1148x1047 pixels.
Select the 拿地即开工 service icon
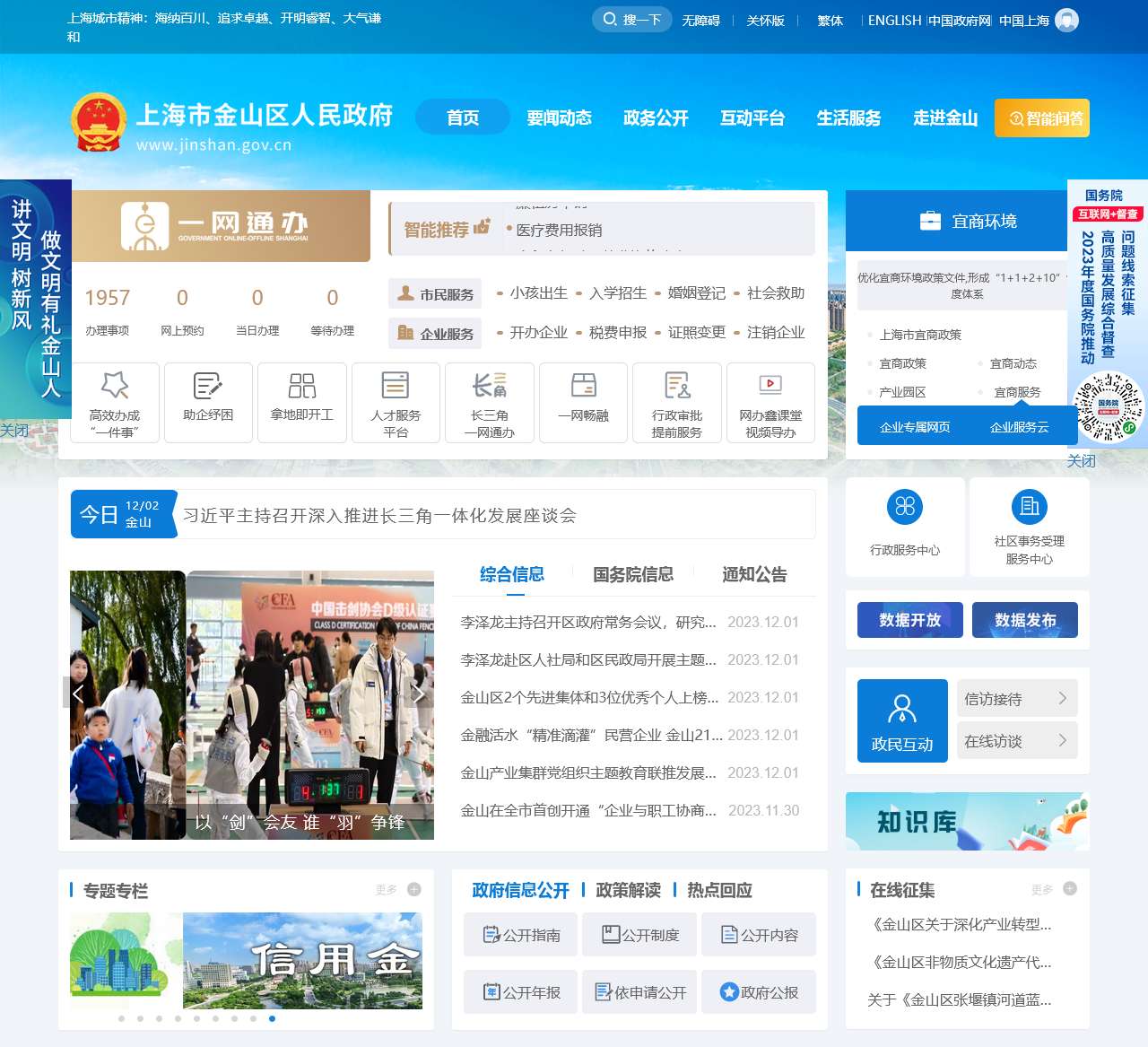tap(302, 402)
